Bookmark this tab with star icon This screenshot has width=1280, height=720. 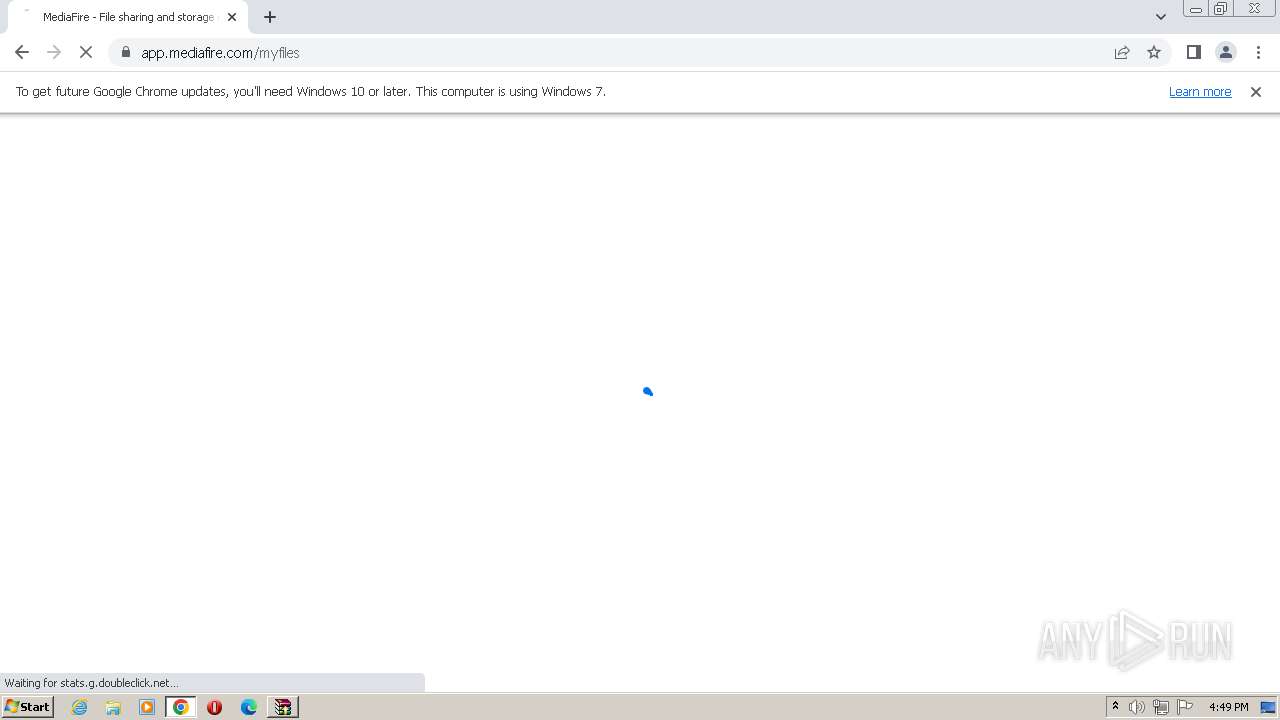click(1154, 52)
